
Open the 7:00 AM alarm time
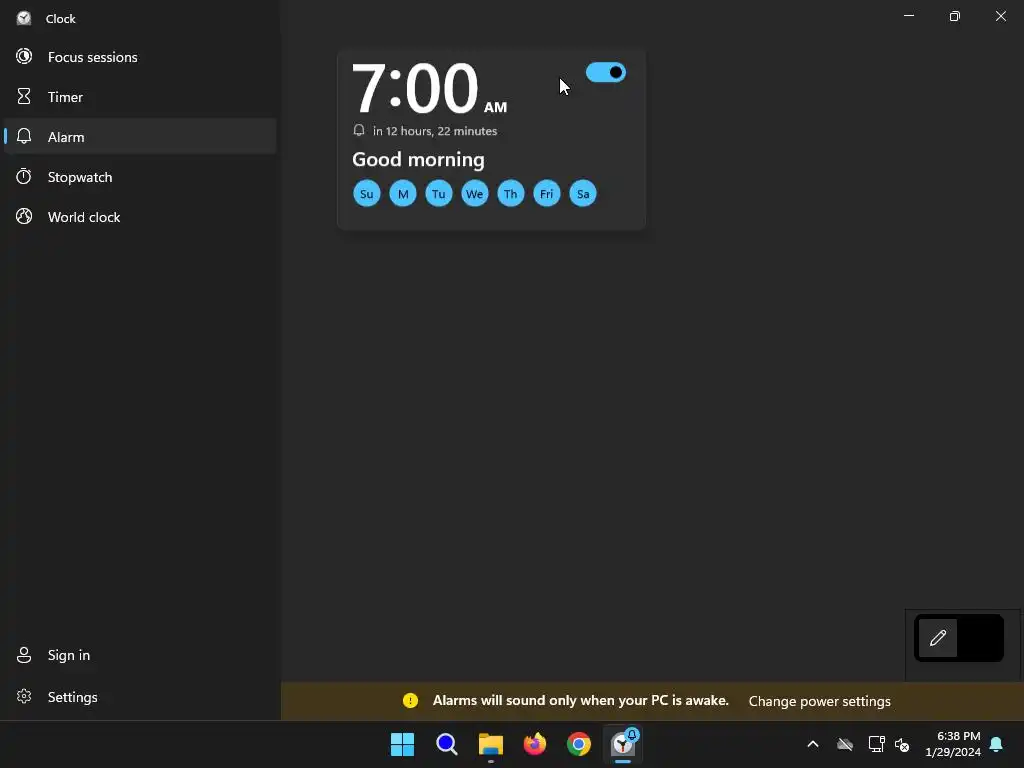point(429,88)
